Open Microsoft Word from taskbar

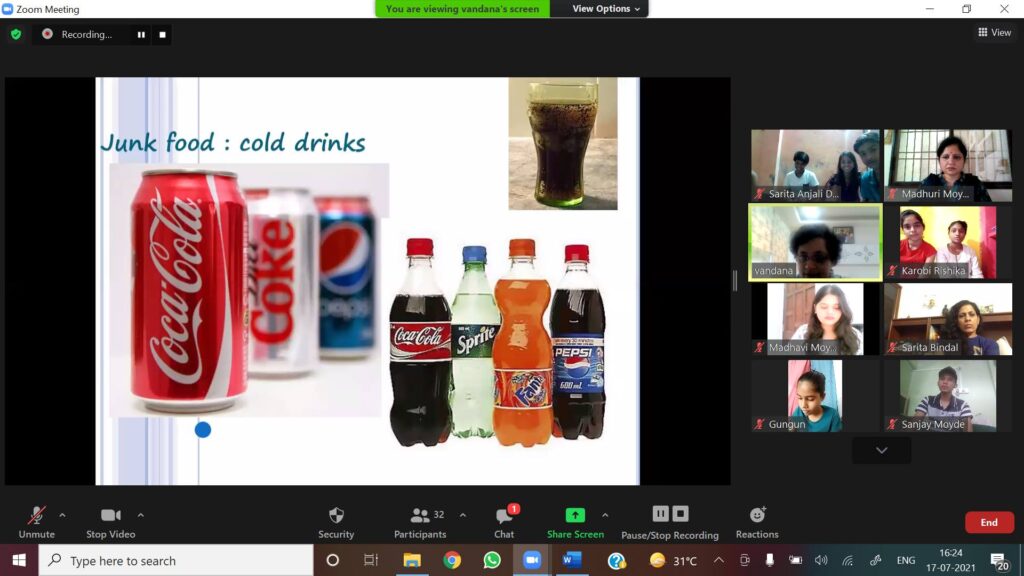point(572,560)
